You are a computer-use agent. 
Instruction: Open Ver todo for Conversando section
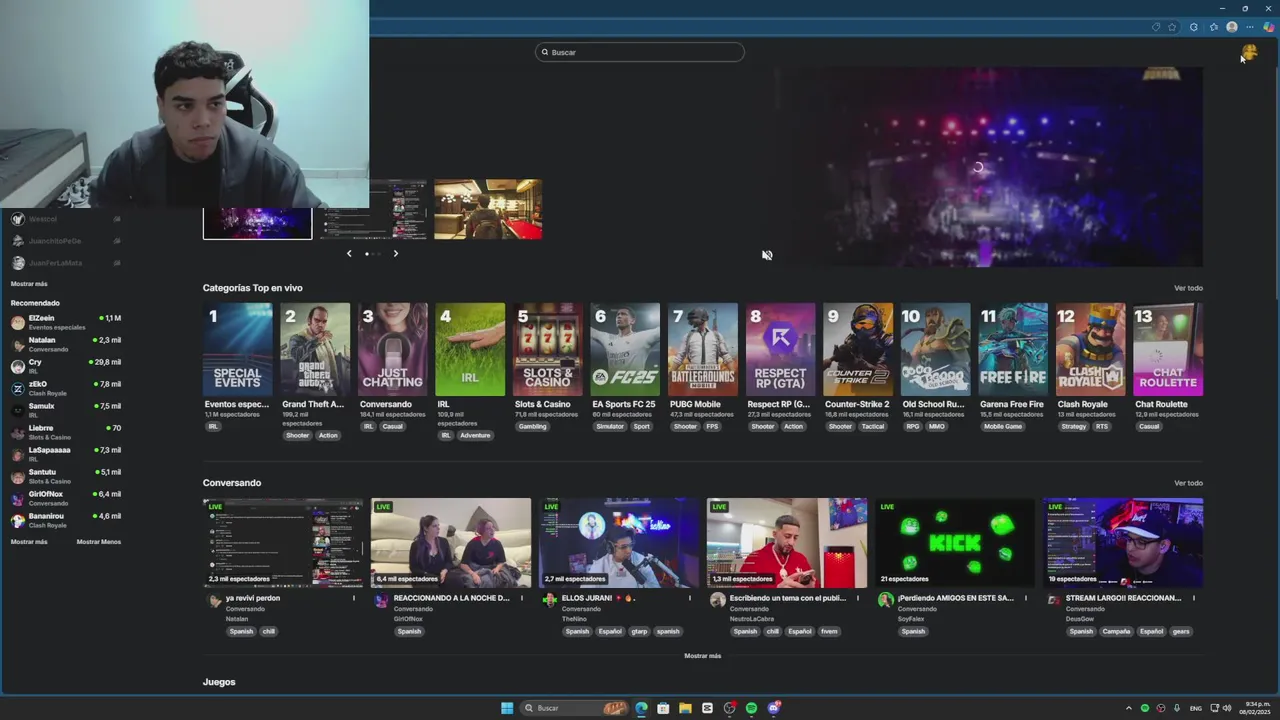point(1188,483)
